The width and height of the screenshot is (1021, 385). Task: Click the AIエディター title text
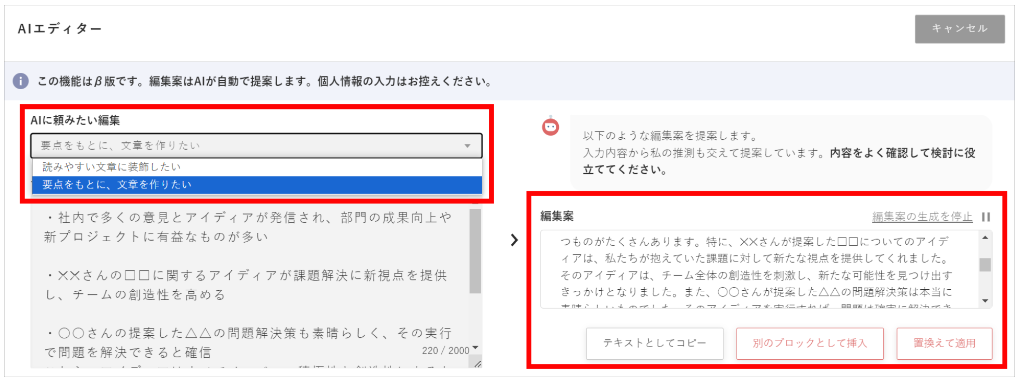point(60,29)
